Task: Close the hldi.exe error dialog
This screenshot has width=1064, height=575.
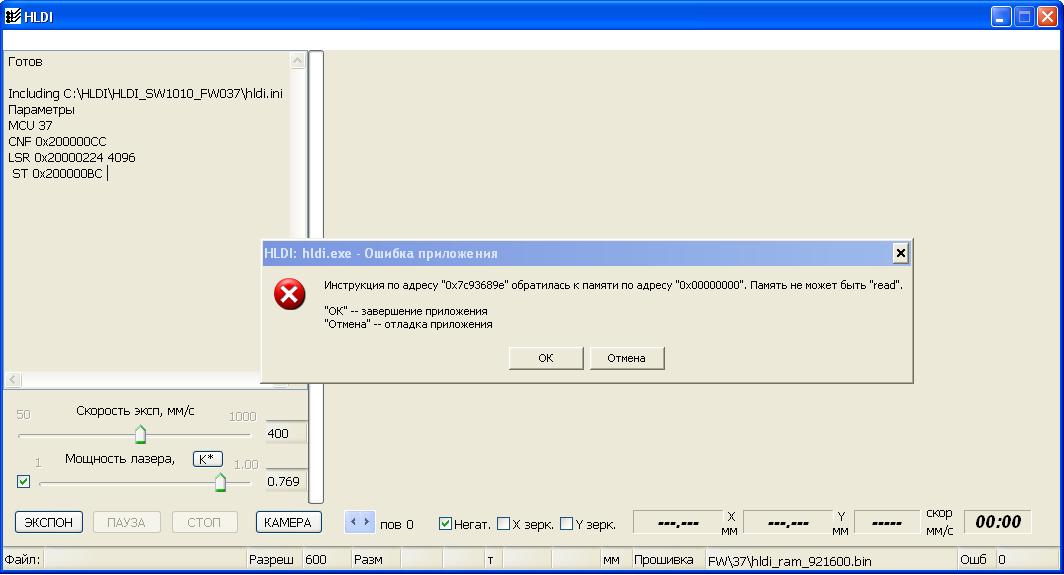Action: click(900, 253)
